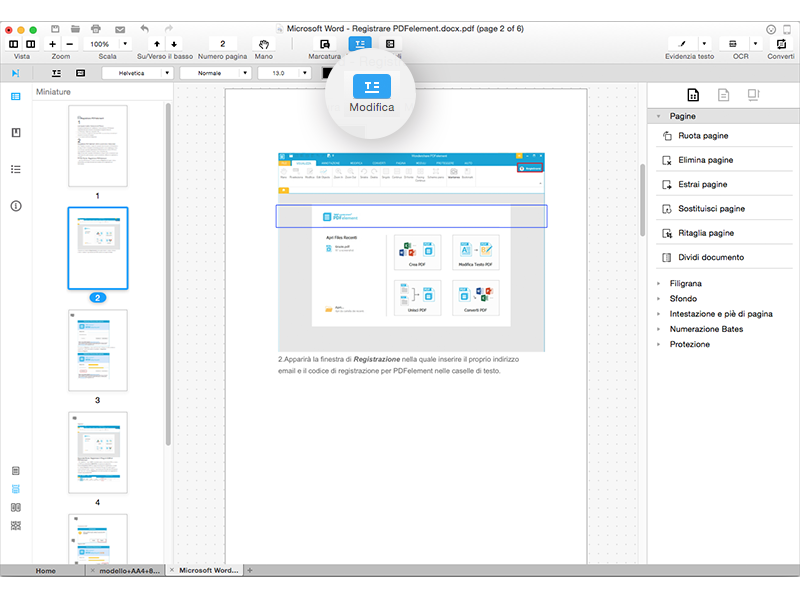Open a file with the folder icon
The width and height of the screenshot is (800, 600).
point(75,29)
